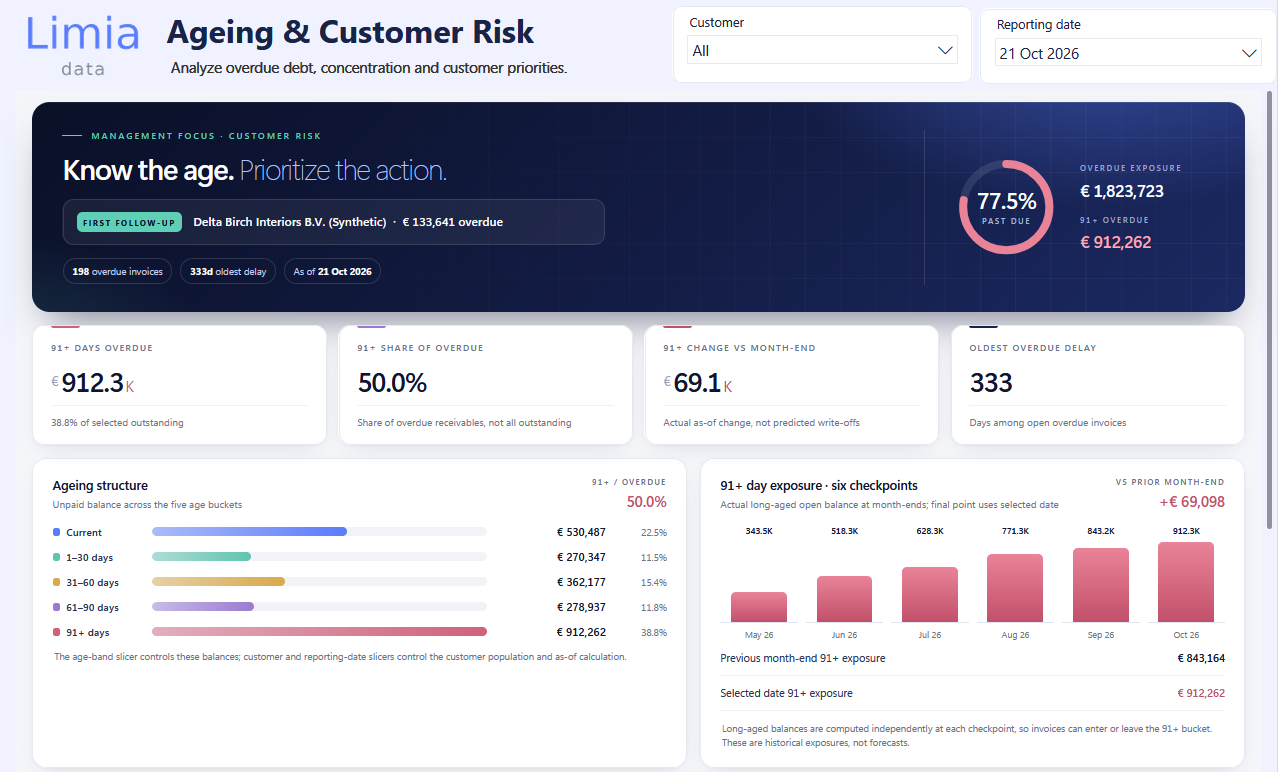Screen dimensions: 1278x772
Task: Click the Current ageing bar
Action: point(249,532)
